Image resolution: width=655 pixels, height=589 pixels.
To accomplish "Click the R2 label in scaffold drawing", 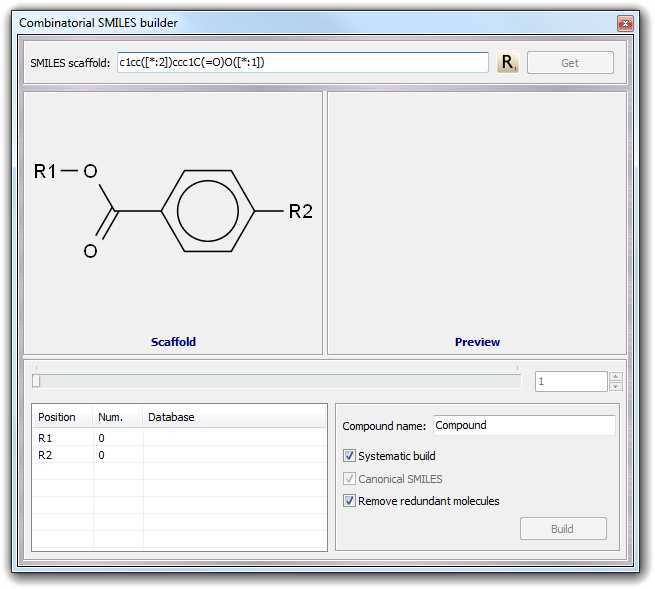I will 301,211.
